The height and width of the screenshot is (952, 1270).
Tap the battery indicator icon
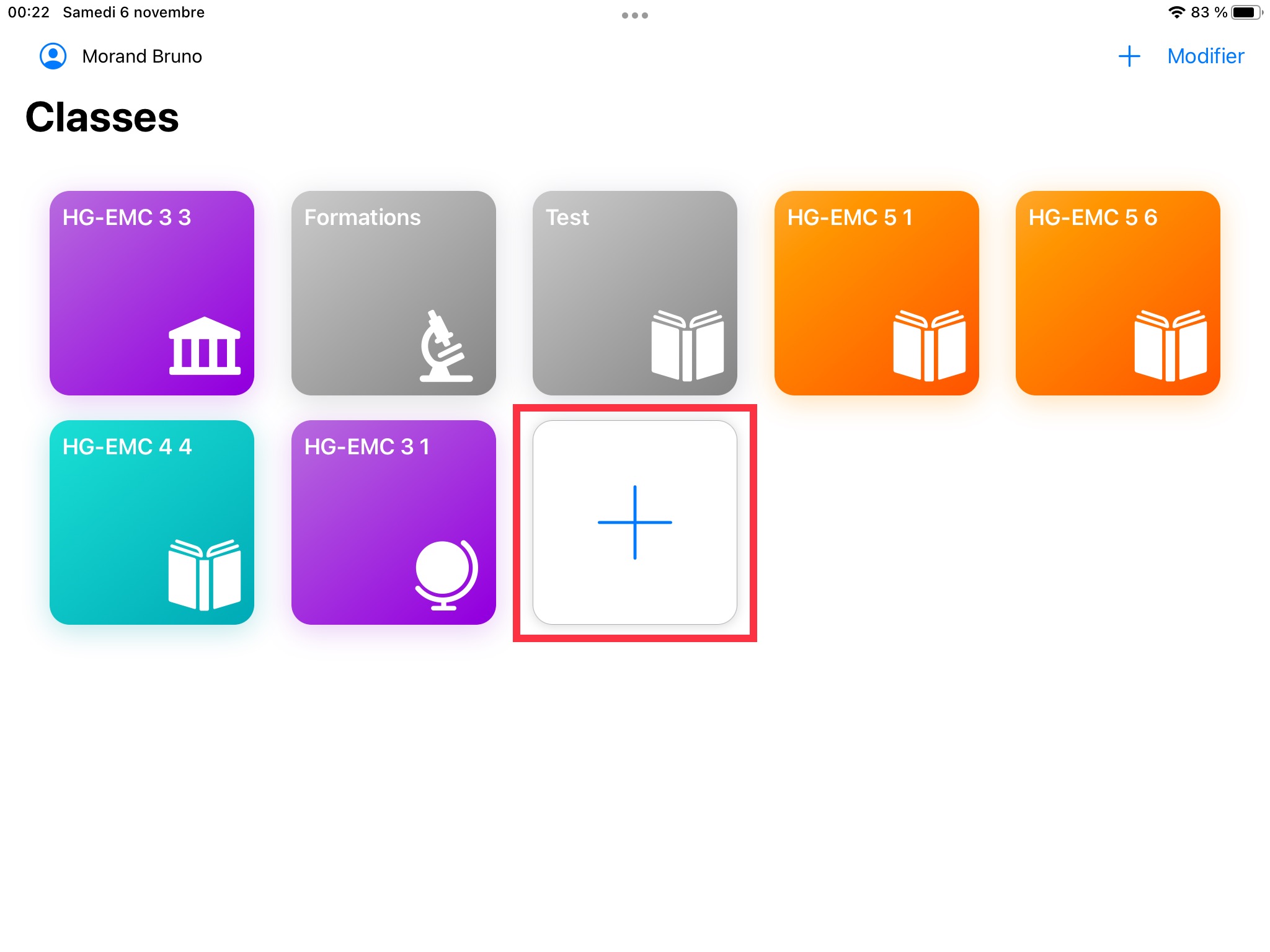[1246, 12]
